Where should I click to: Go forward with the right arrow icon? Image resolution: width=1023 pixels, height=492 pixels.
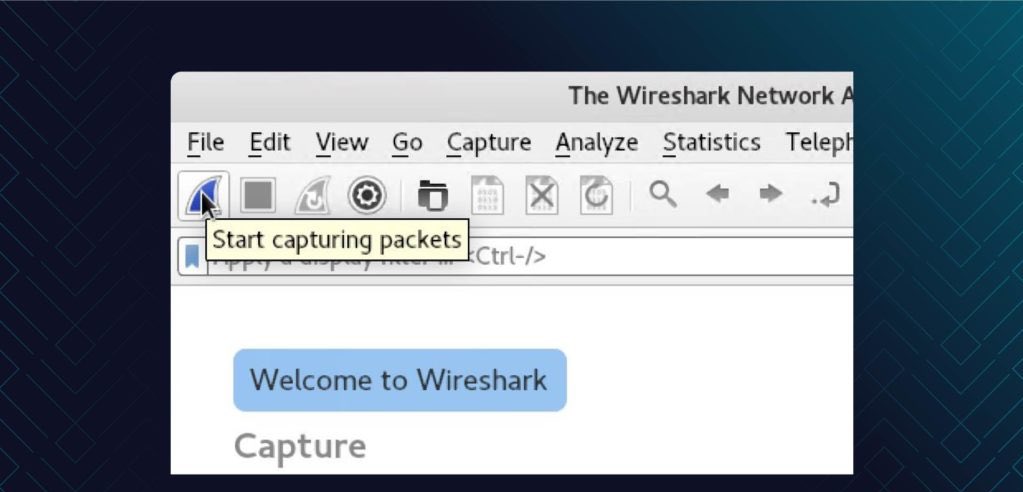coord(771,194)
